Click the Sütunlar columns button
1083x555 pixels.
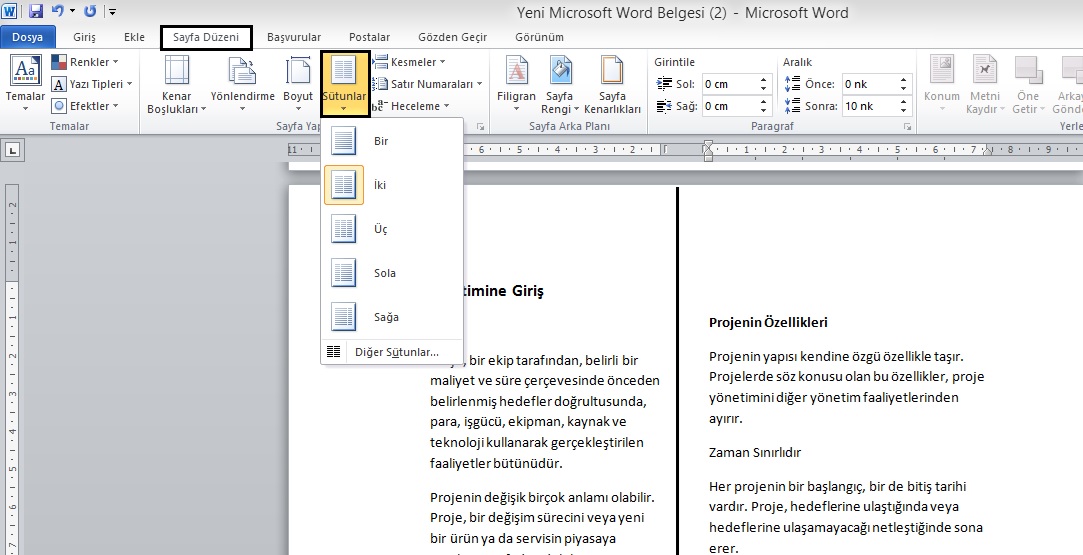tap(344, 83)
